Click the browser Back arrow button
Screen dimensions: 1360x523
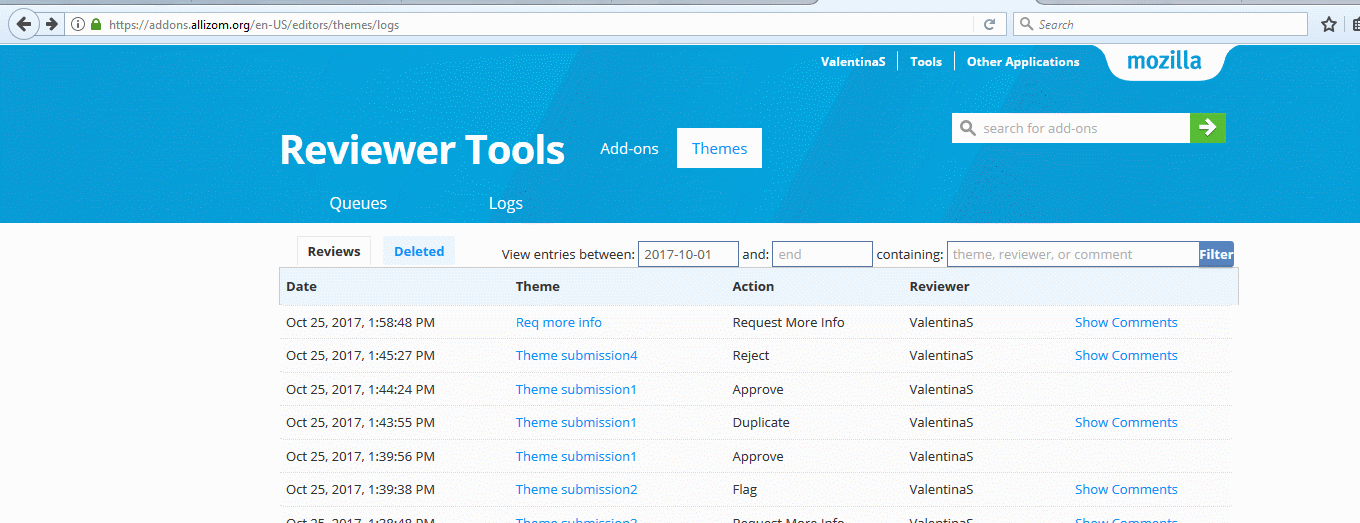coord(24,24)
